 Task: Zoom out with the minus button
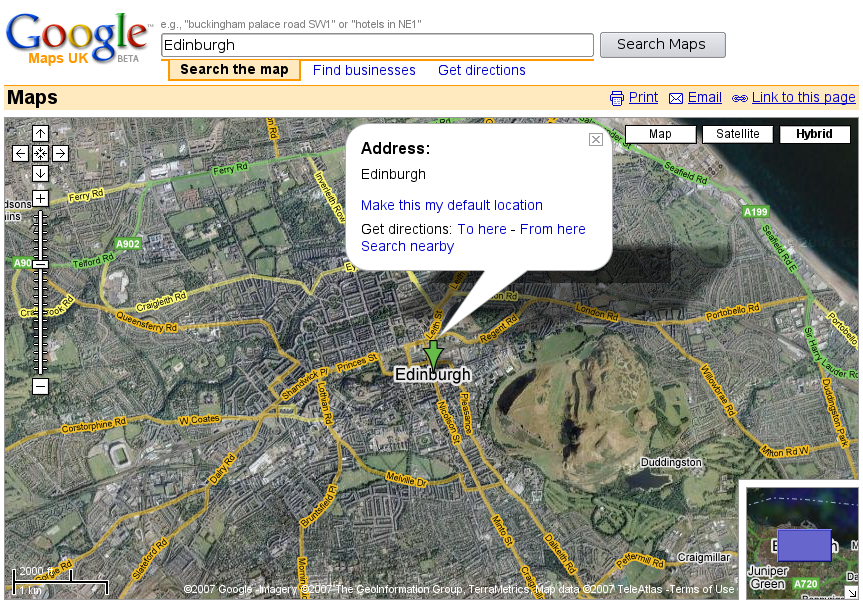pos(40,386)
